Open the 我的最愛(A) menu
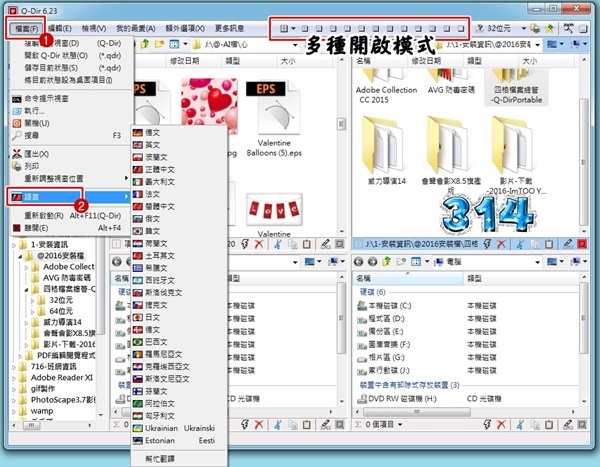Screen dimensions: 600x467 coord(135,29)
